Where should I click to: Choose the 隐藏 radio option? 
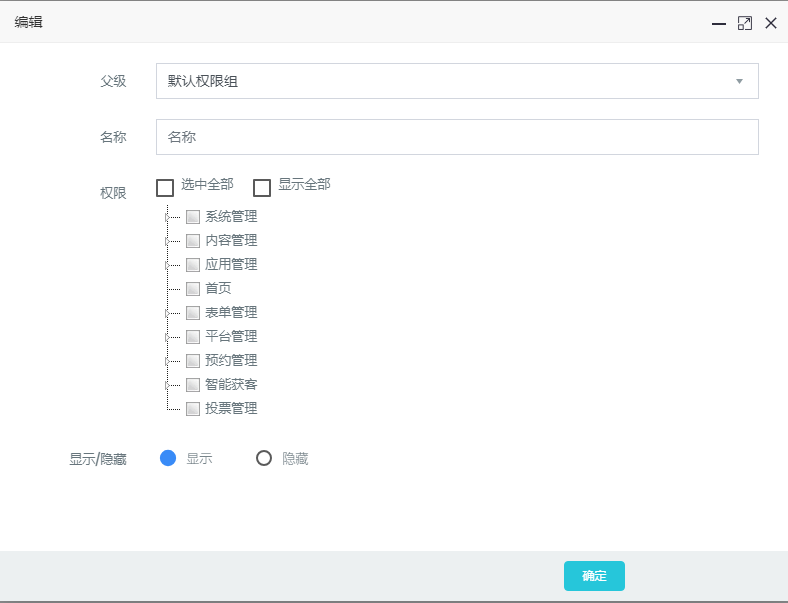tap(264, 458)
